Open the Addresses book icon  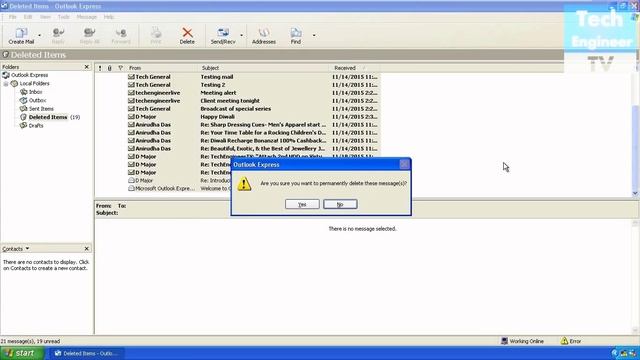[x=264, y=36]
